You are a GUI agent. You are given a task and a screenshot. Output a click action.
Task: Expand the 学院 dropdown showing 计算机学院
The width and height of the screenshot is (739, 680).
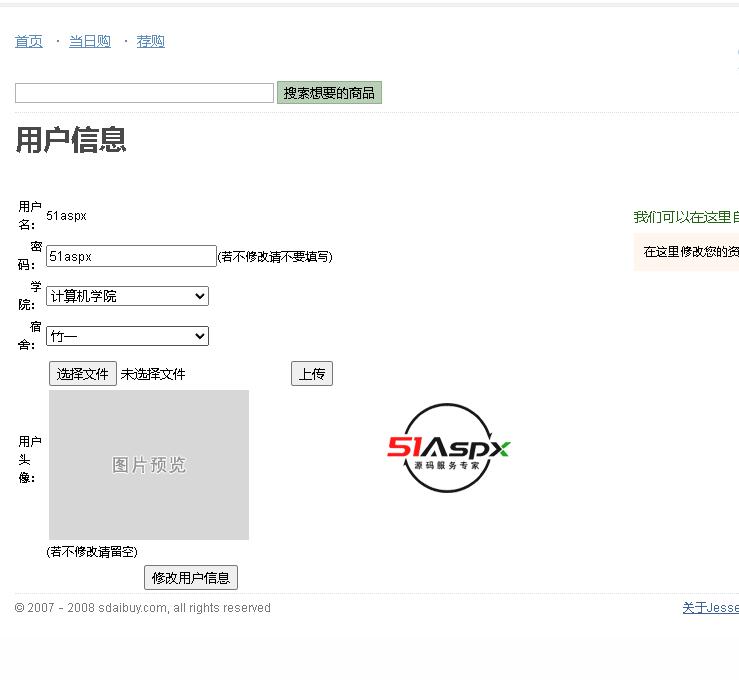tap(127, 296)
